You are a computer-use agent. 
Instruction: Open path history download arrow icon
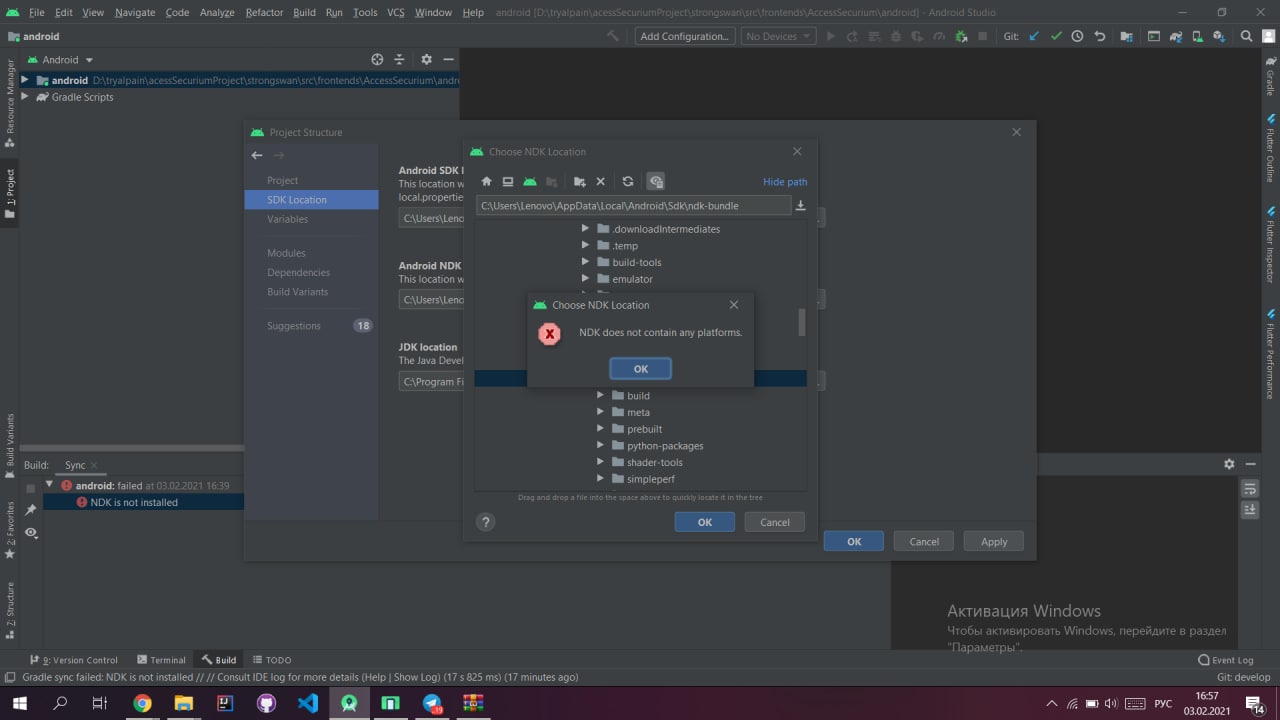[x=800, y=206]
